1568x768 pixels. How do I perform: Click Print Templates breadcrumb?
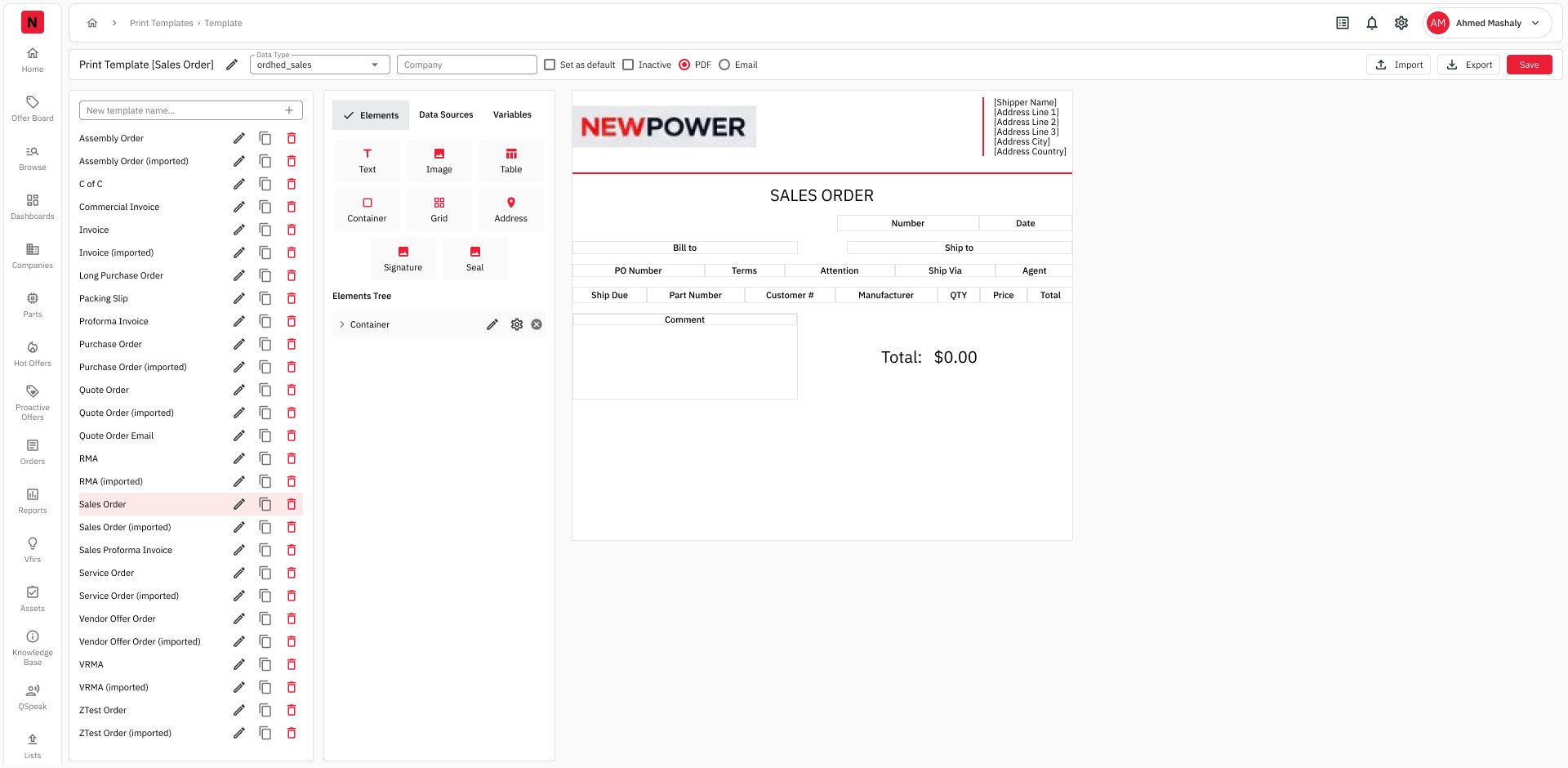click(162, 23)
